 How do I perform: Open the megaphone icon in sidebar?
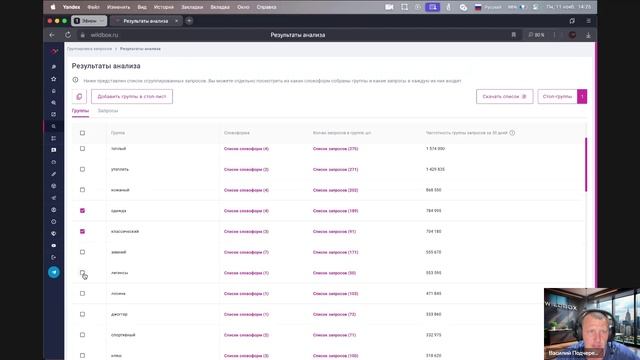[53, 198]
